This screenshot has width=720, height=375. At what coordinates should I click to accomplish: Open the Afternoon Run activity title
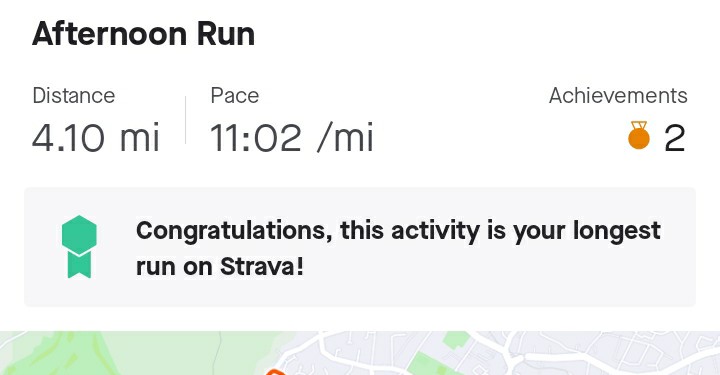coord(143,34)
